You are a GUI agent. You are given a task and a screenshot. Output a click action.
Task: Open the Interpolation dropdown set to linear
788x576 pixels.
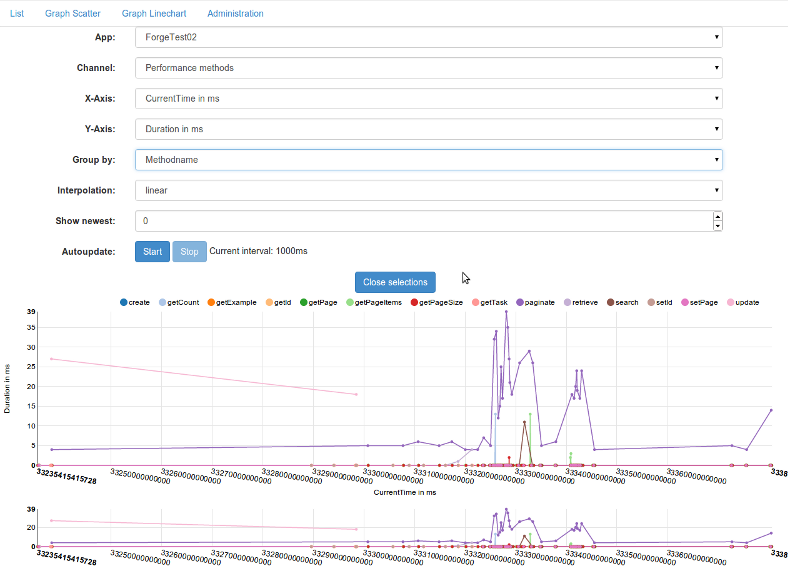(x=429, y=190)
